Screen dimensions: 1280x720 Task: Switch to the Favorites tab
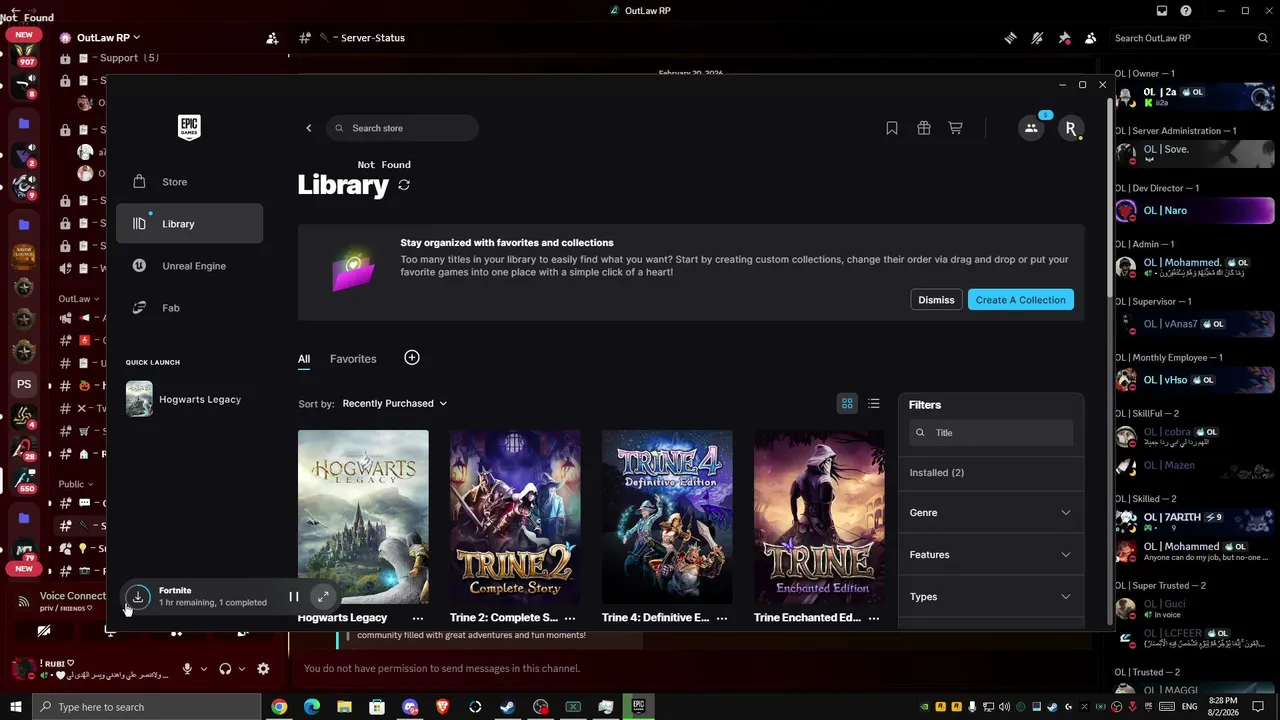353,359
